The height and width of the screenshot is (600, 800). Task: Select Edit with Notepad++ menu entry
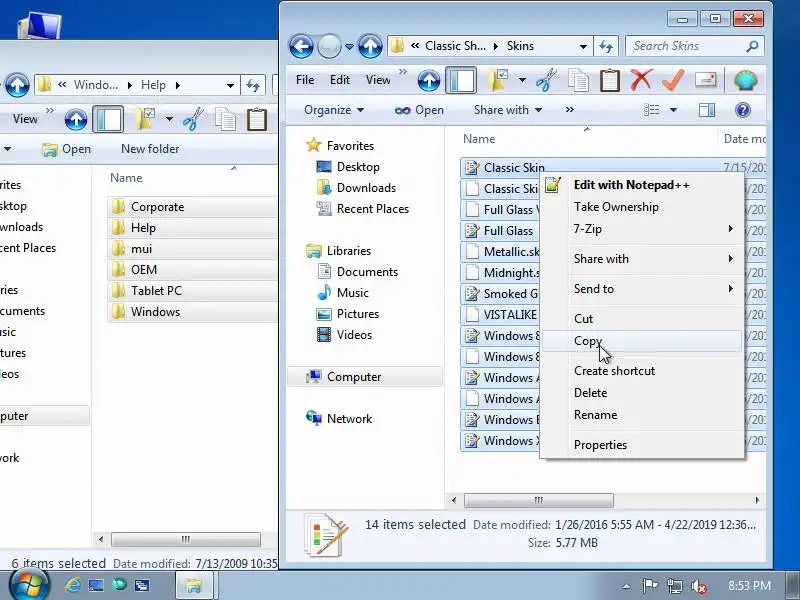641,185
